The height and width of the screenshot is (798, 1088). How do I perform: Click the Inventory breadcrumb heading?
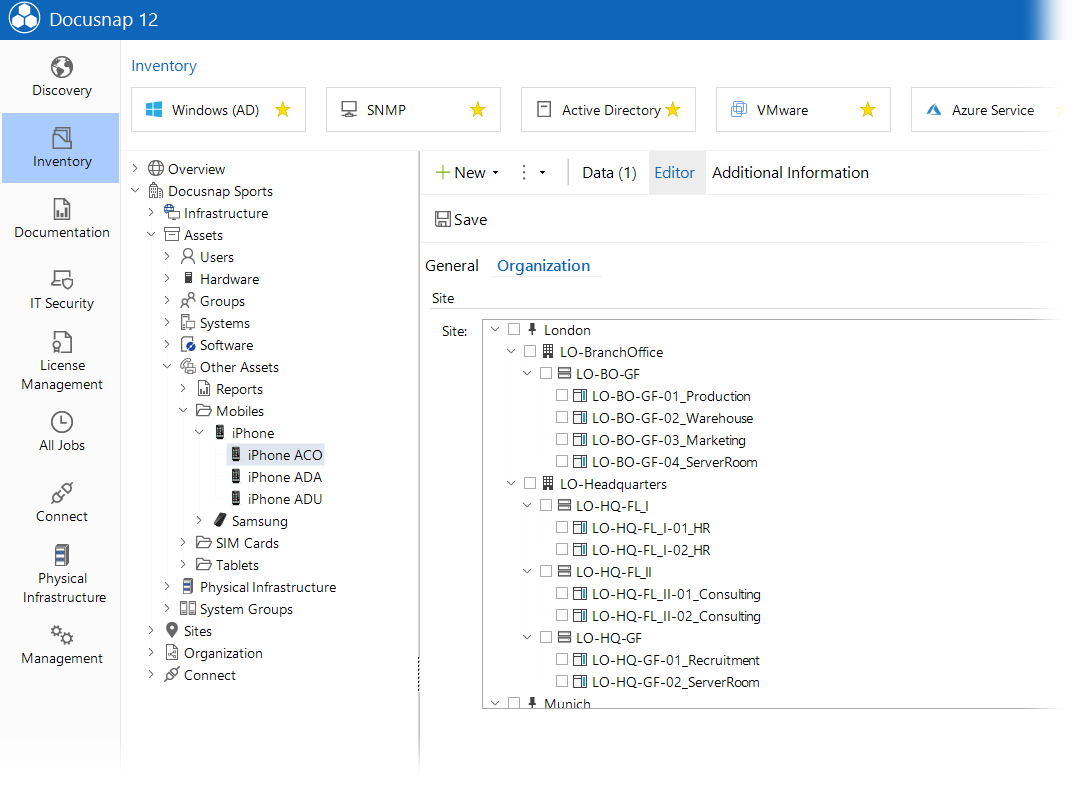(164, 66)
